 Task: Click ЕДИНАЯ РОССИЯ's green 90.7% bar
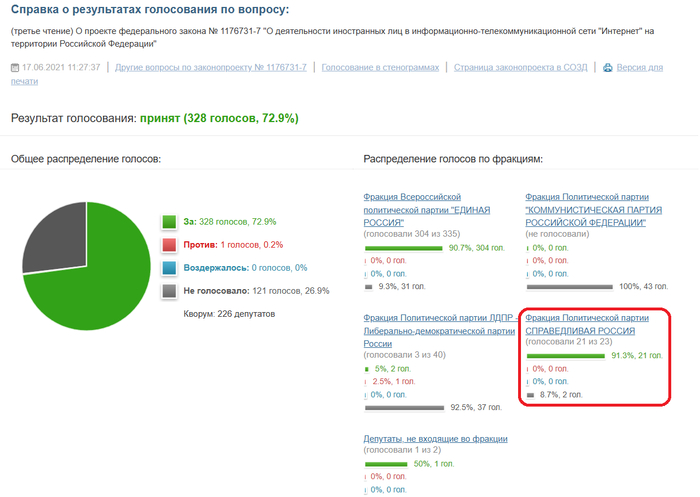405,248
